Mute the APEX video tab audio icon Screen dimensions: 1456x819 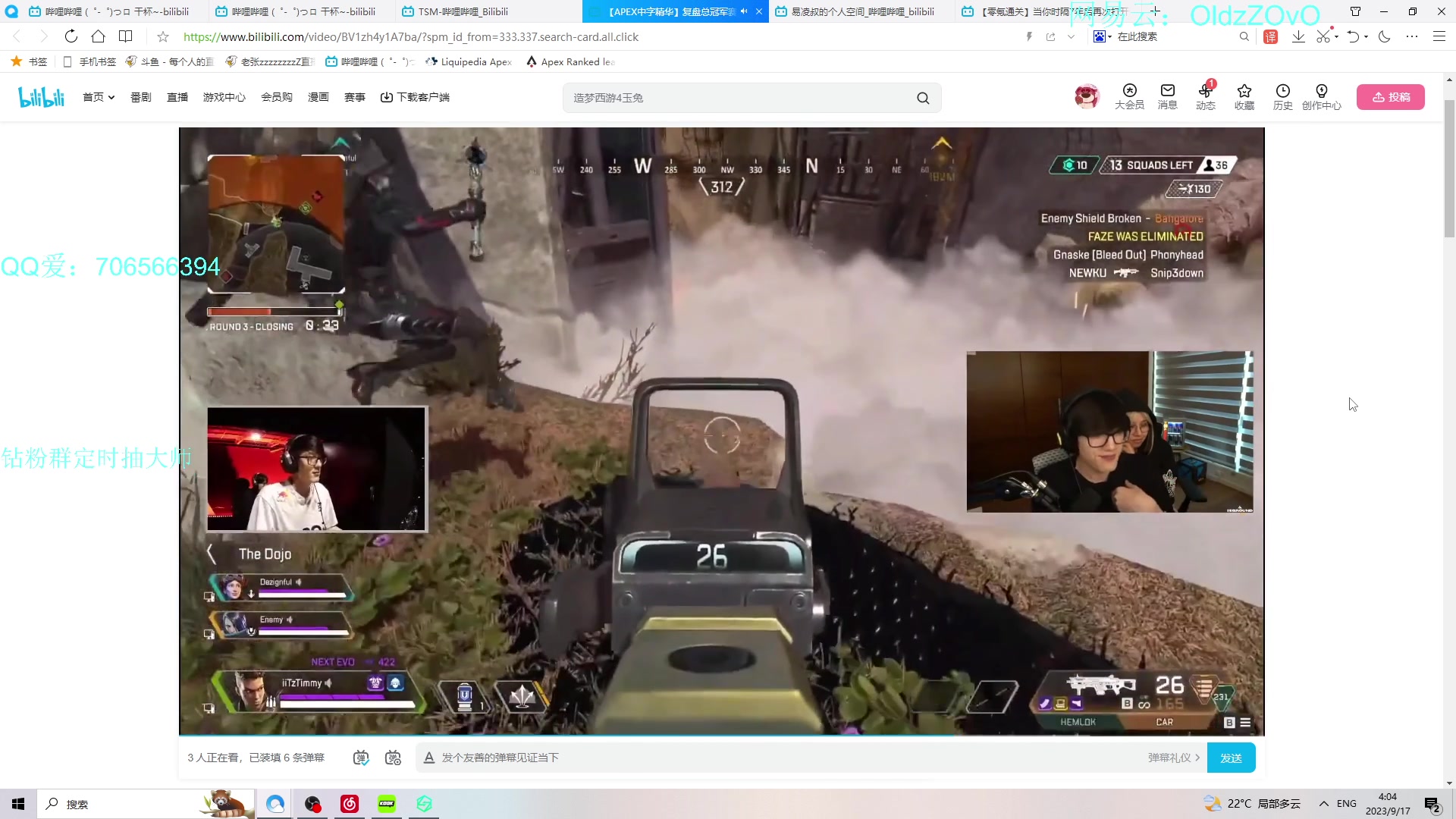744,11
